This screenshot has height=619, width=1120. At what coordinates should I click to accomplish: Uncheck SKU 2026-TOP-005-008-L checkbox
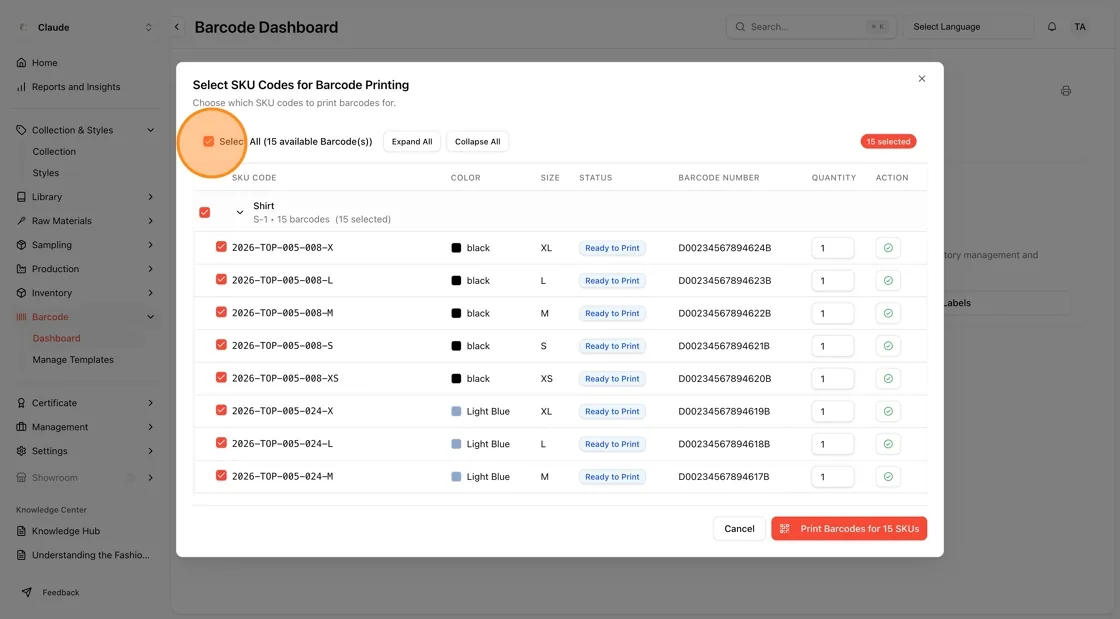[221, 279]
